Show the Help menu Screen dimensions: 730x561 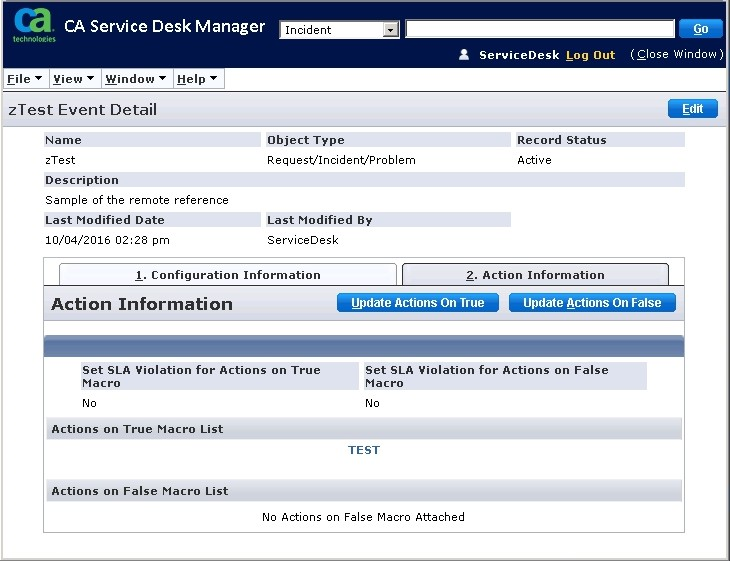[196, 79]
